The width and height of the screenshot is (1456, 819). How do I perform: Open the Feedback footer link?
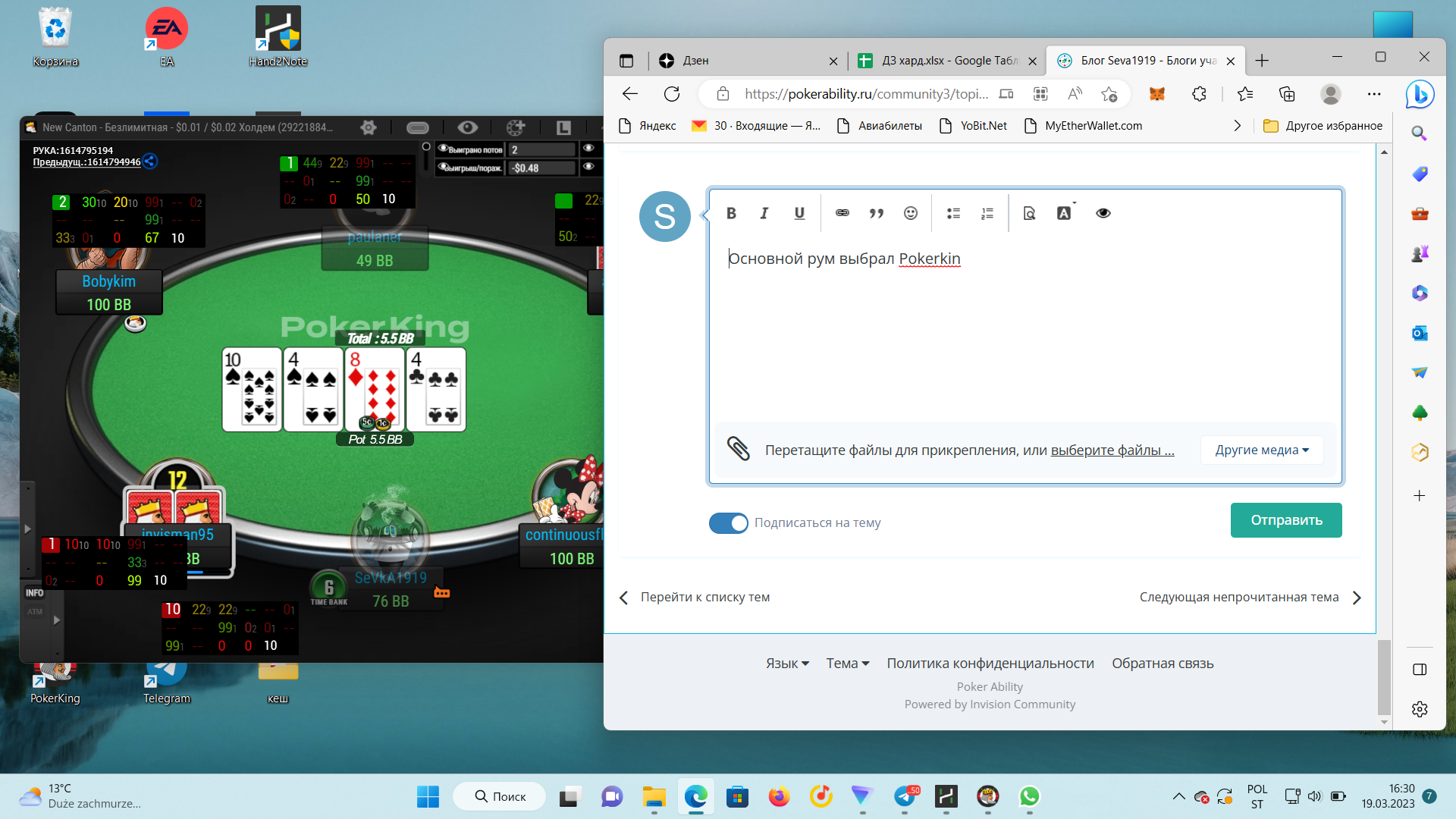(1163, 663)
